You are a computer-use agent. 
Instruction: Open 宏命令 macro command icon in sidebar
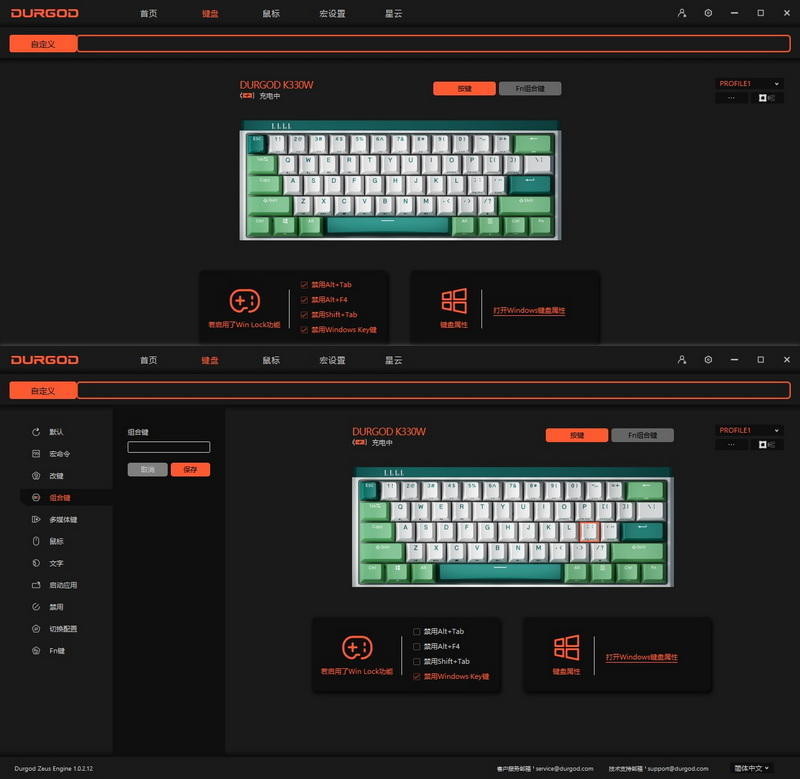click(36, 454)
